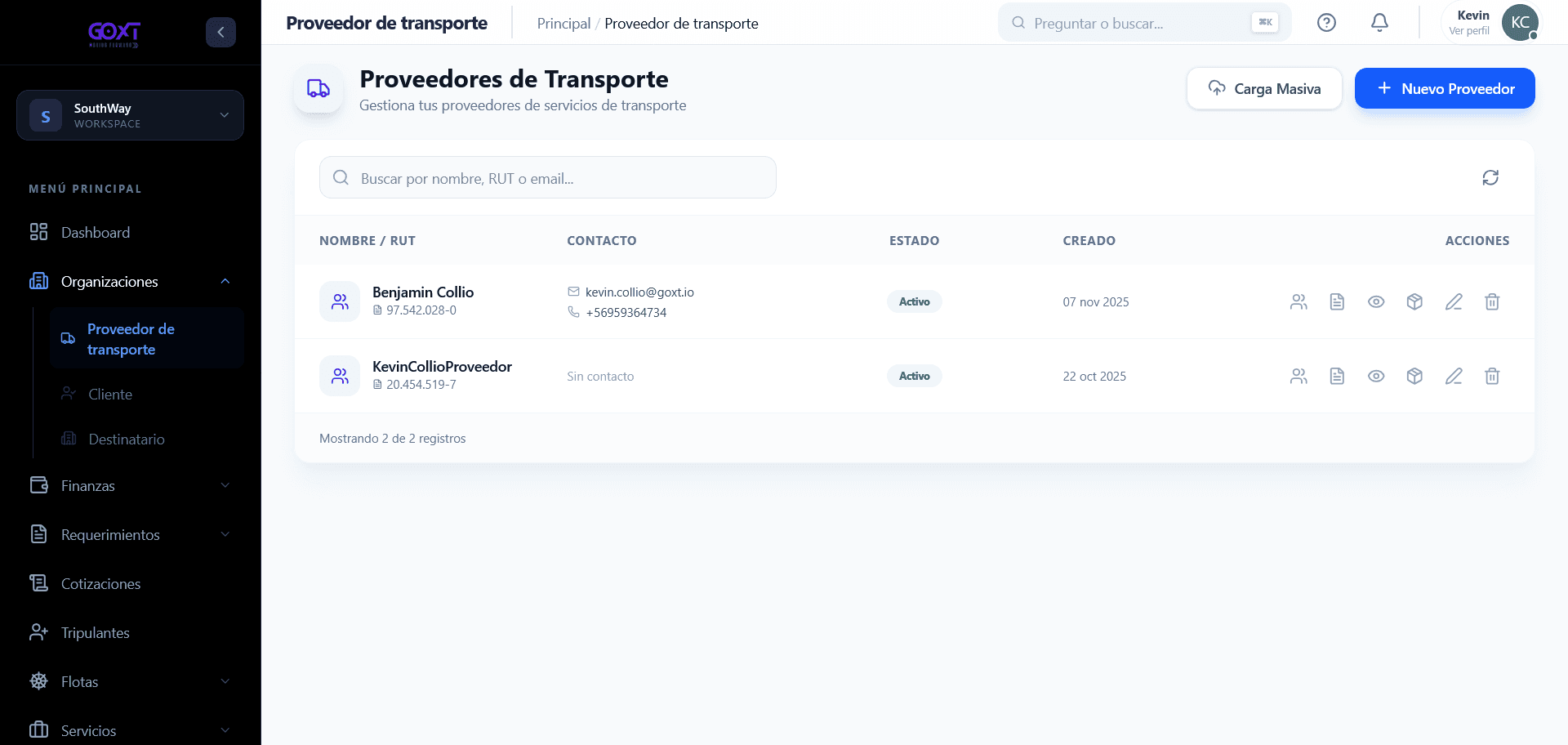Open notifications bell
This screenshot has height=745, width=1568.
[1379, 23]
